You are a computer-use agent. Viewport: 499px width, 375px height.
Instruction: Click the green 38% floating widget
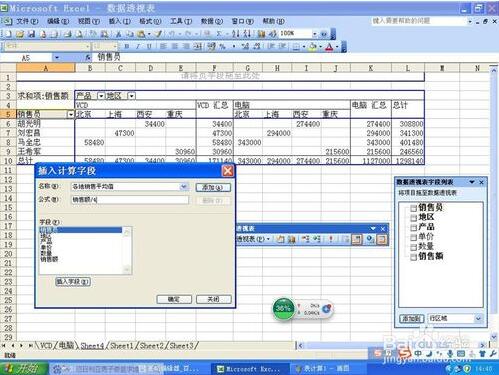(x=283, y=308)
